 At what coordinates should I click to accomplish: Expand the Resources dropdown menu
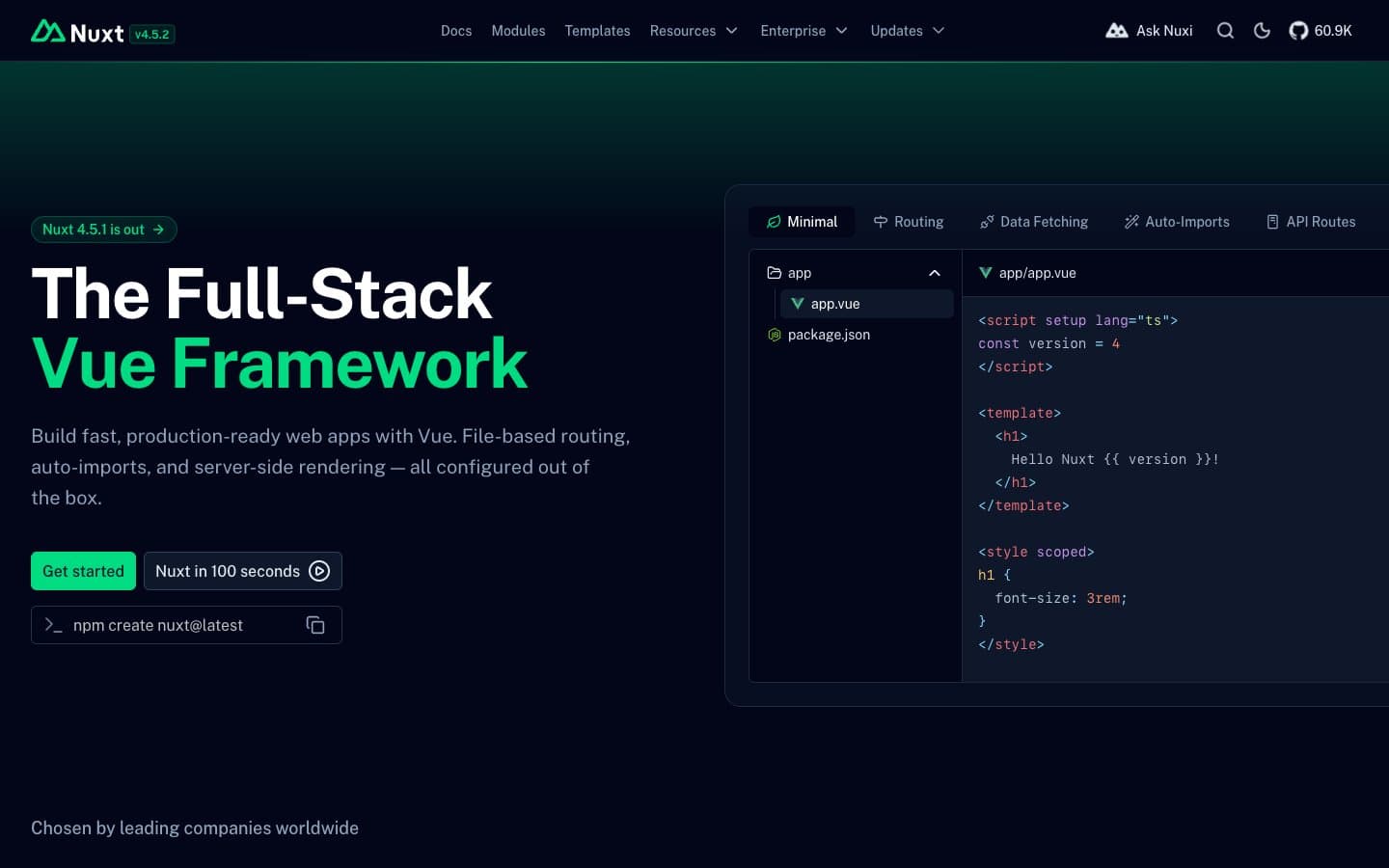click(694, 31)
